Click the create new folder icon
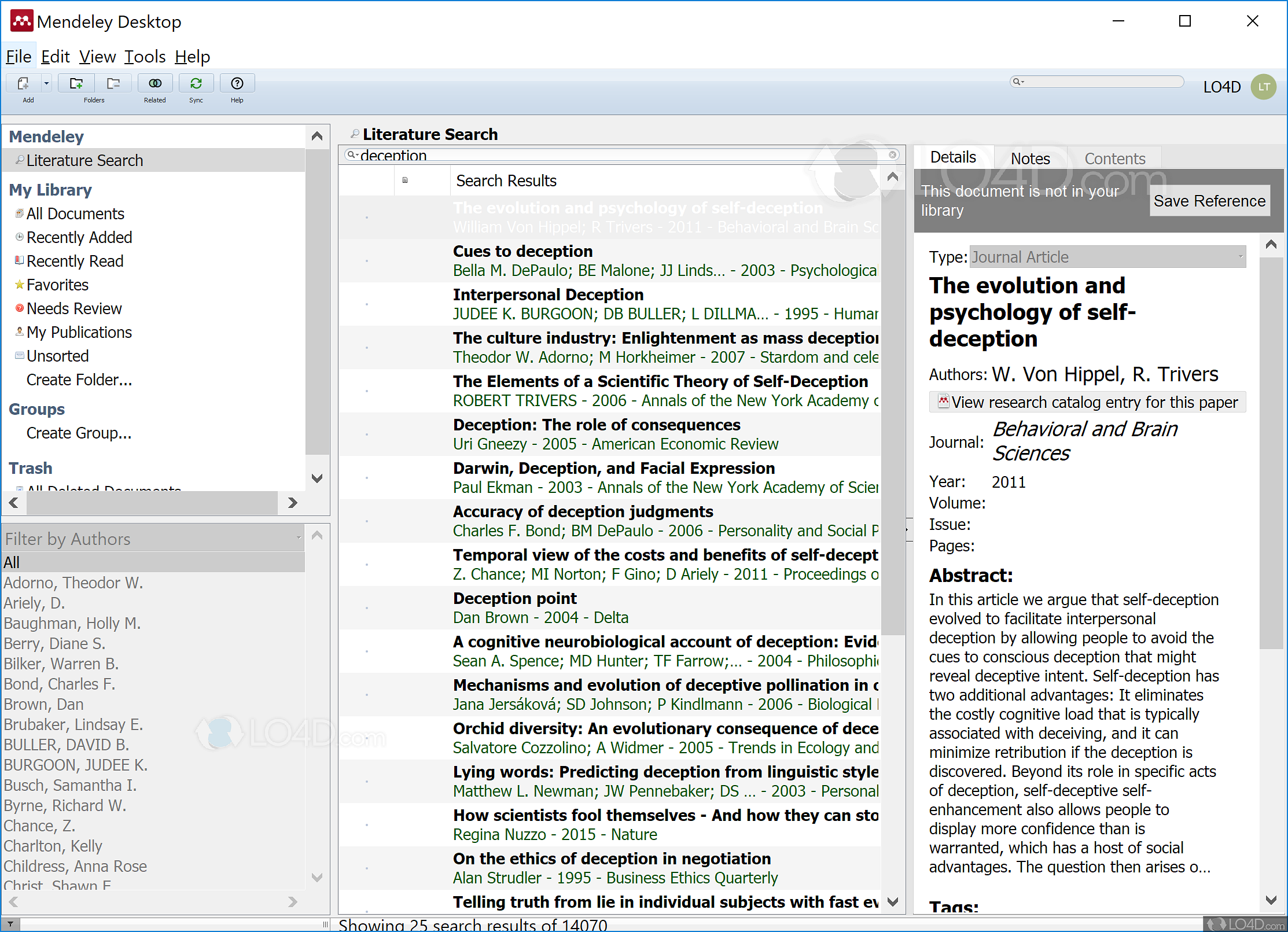This screenshot has height=932, width=1288. click(76, 84)
